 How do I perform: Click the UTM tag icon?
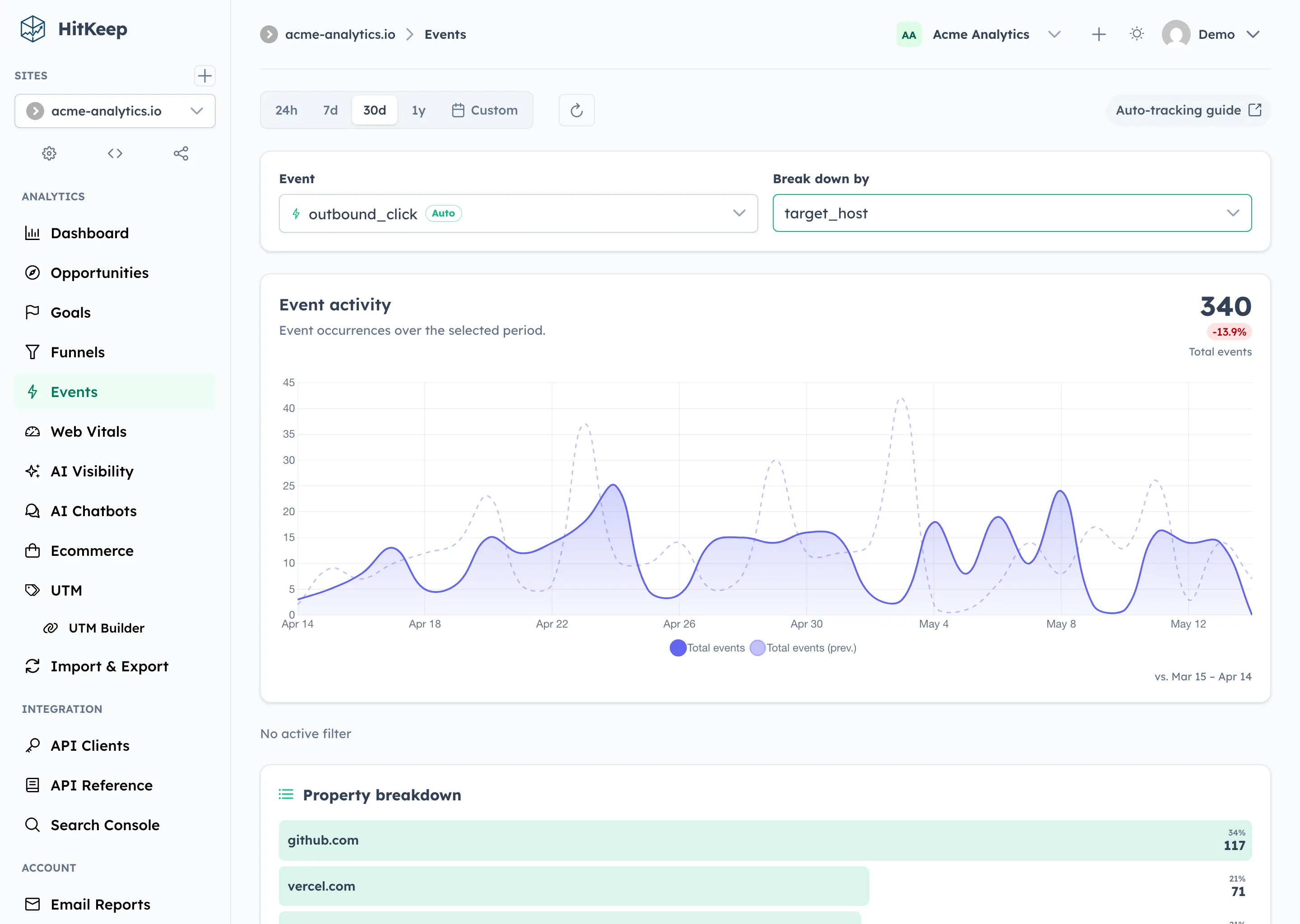coord(32,590)
